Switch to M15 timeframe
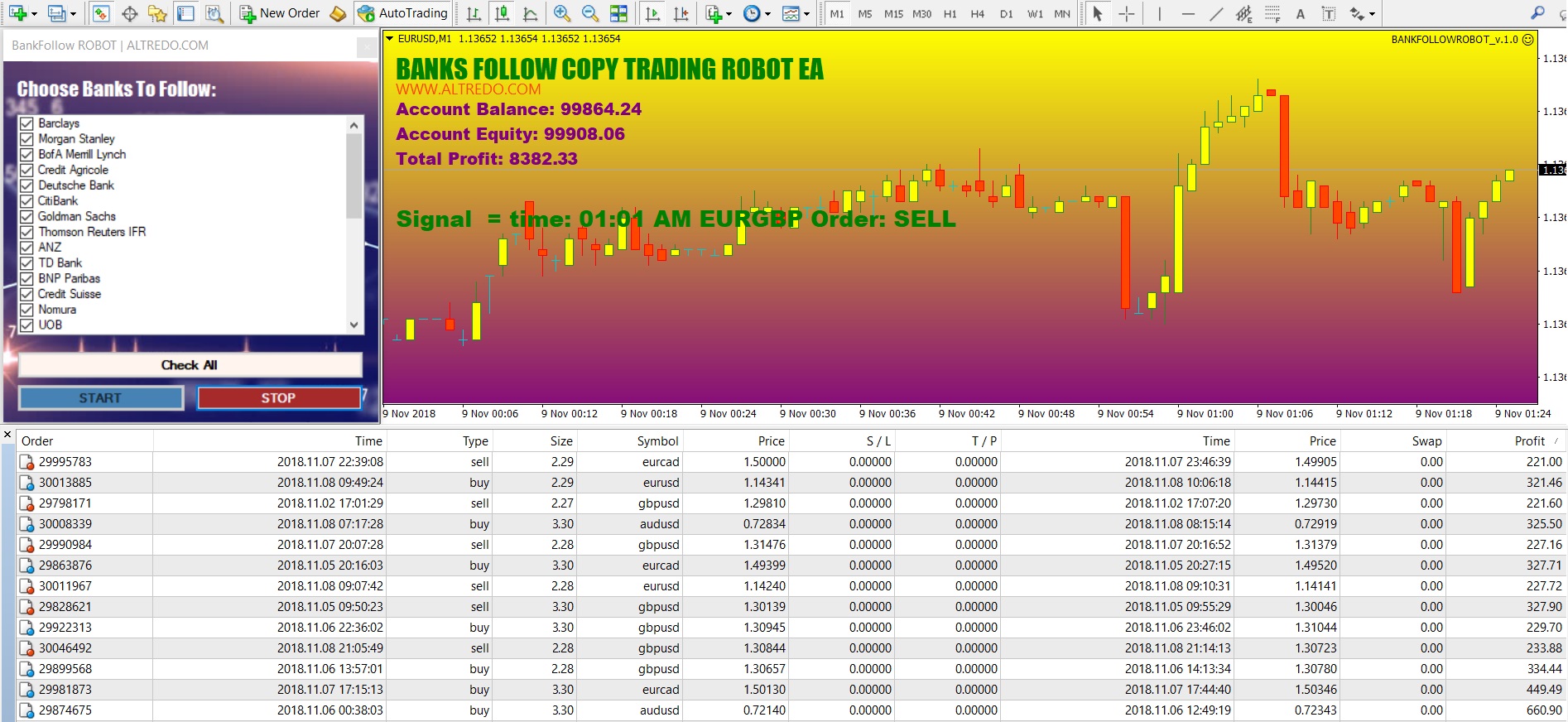Viewport: 1568px width, 722px height. tap(893, 13)
